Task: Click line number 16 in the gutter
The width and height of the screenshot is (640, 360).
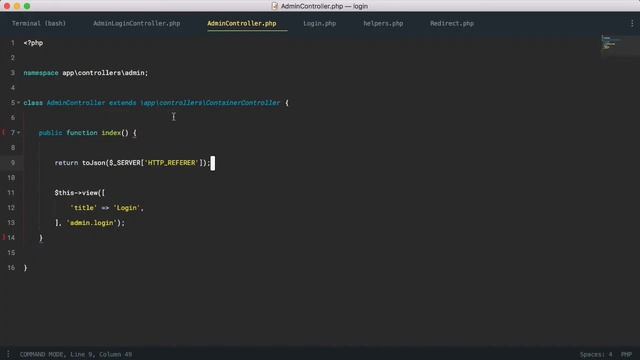Action: point(11,268)
